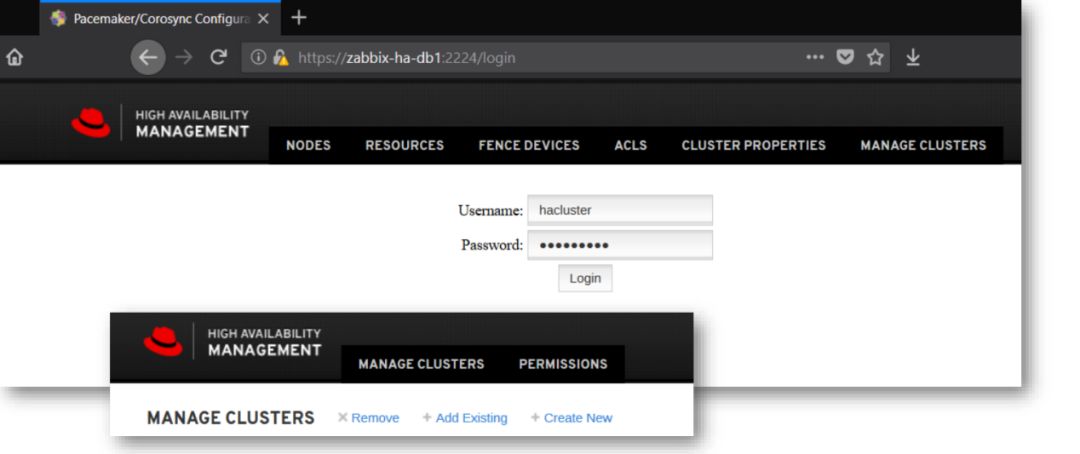Open the downloads arrow icon
1080x454 pixels.
913,57
